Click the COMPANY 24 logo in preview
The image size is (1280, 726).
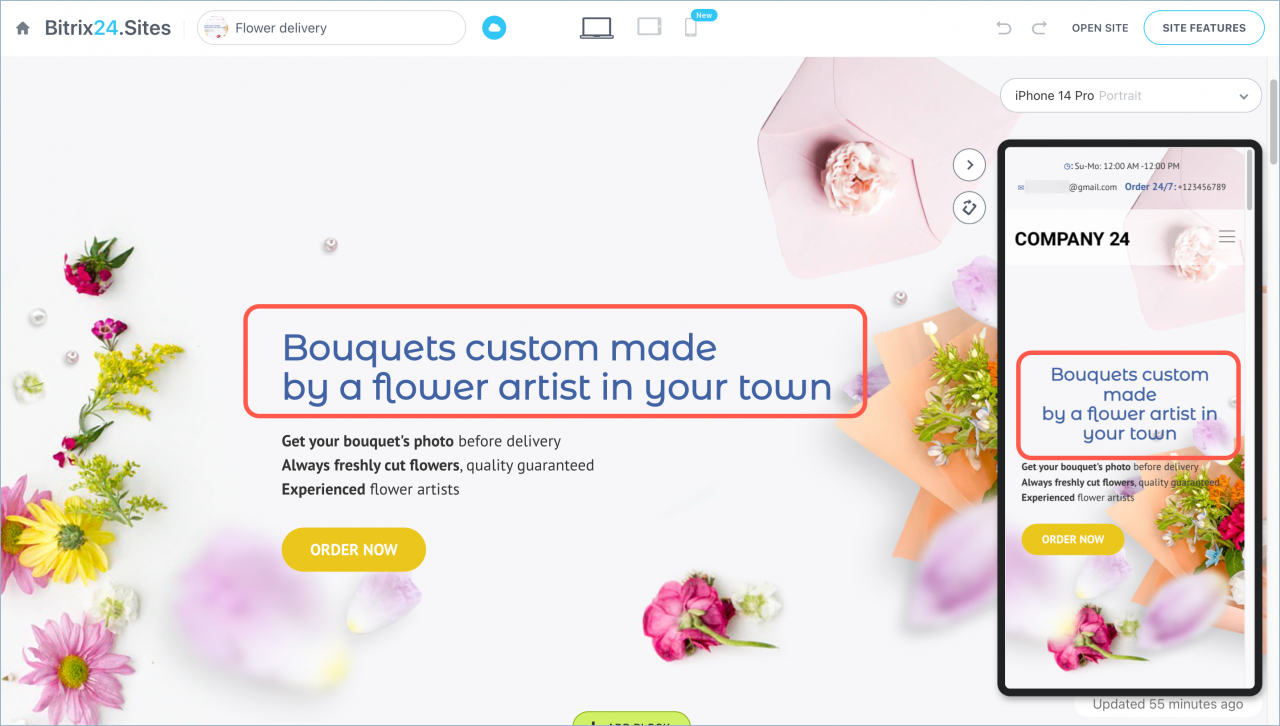[1072, 239]
